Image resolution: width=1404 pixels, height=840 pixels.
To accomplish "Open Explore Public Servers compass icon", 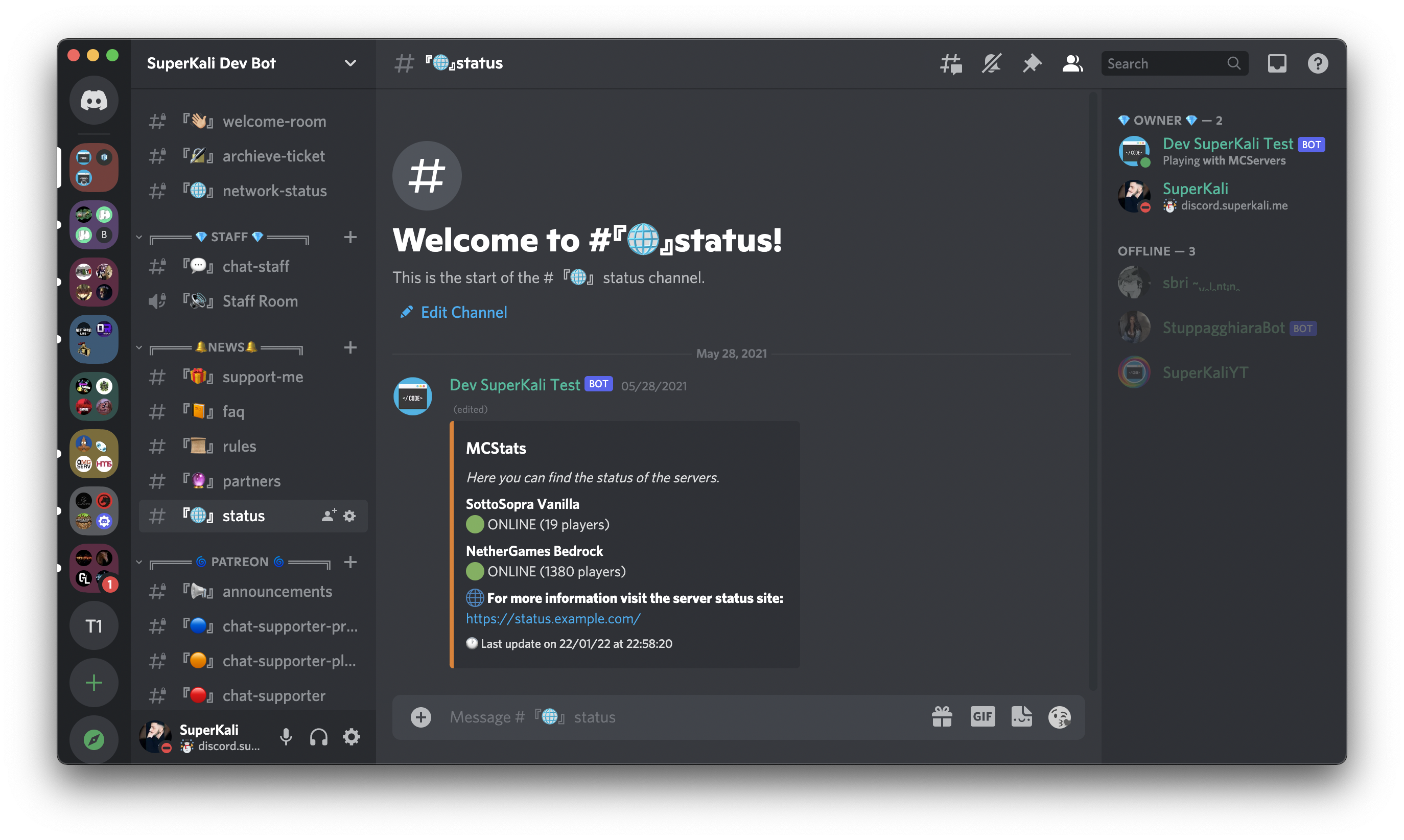I will click(94, 739).
